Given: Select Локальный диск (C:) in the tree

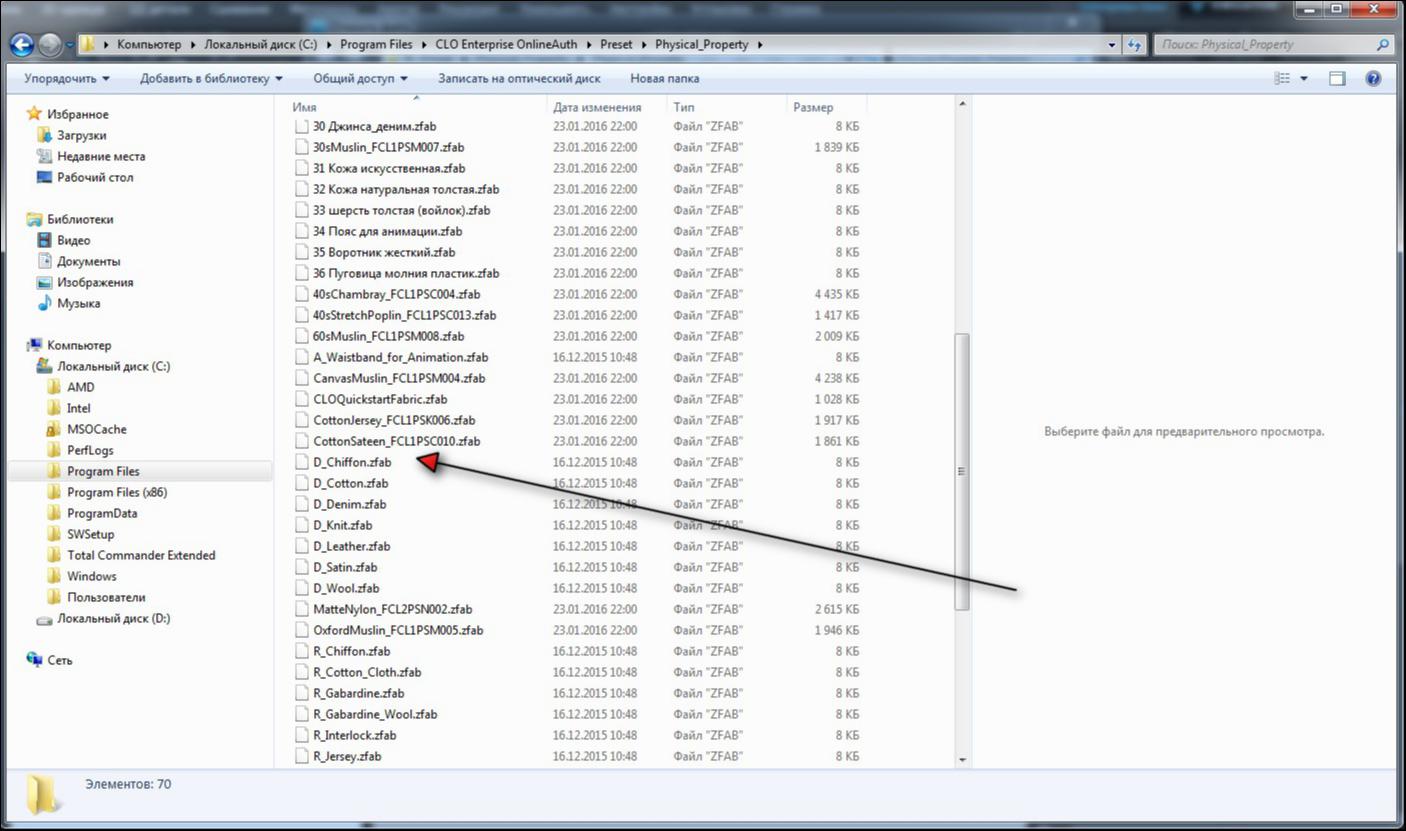Looking at the screenshot, I should tap(113, 366).
